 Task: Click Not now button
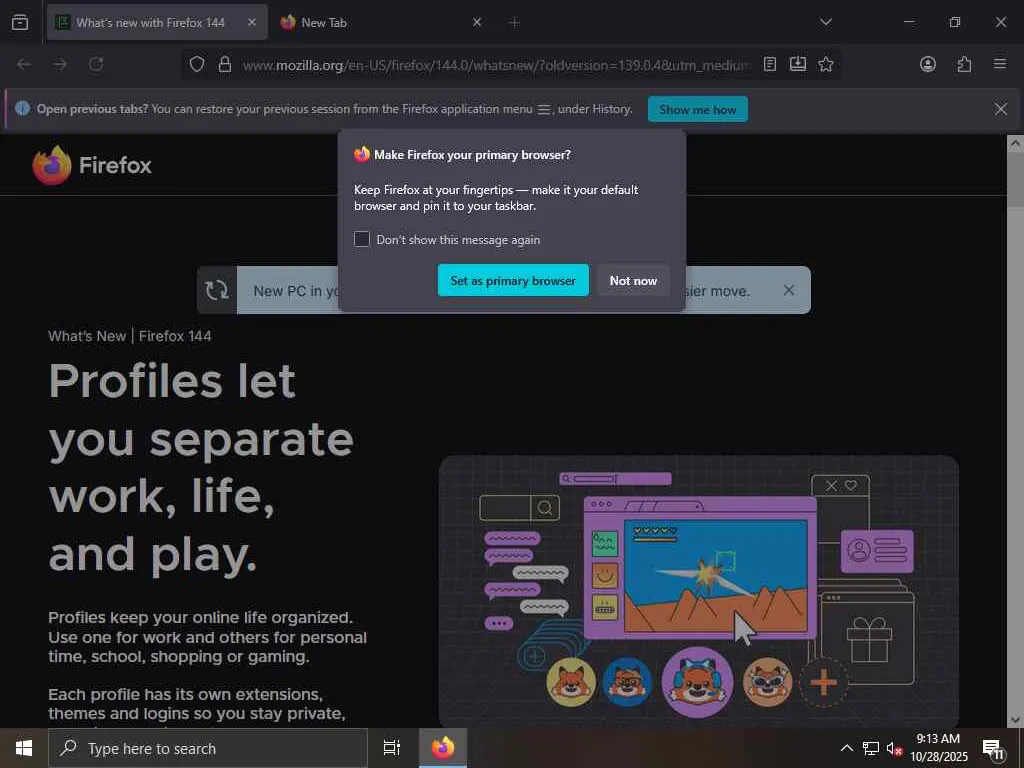coord(633,280)
